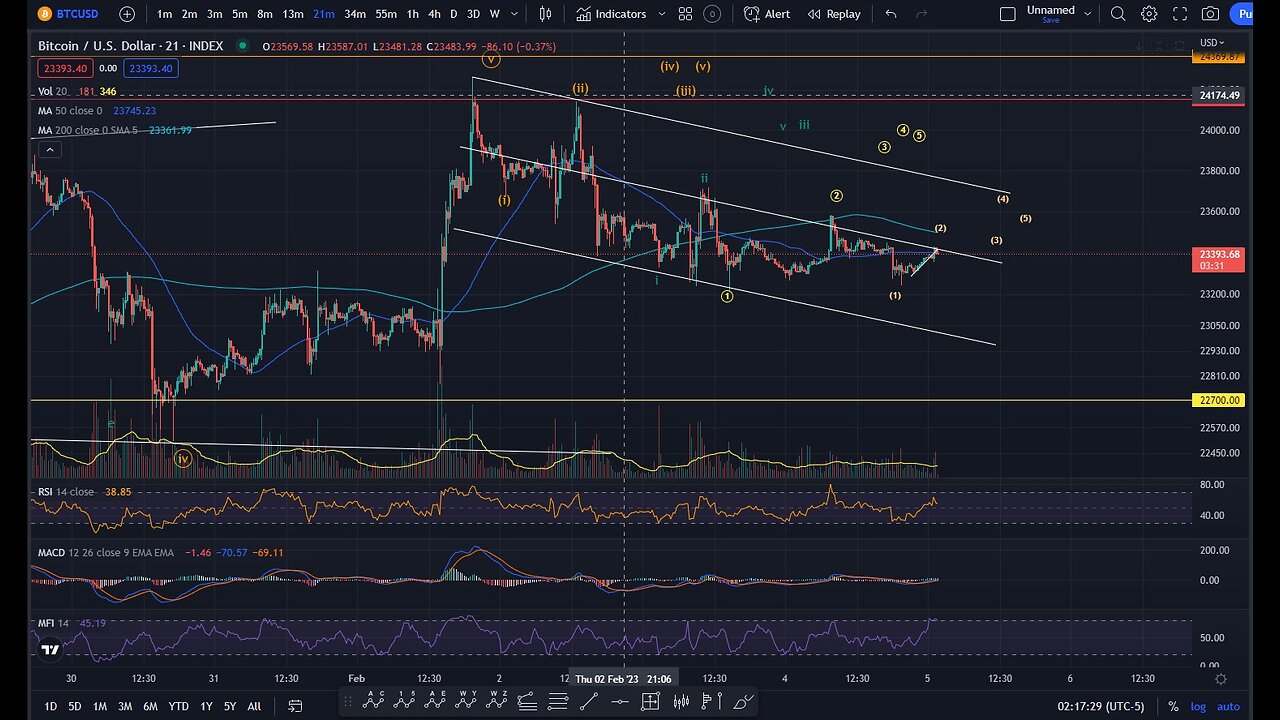Viewport: 1280px width, 720px height.
Task: Switch to the 13m interval
Action: (x=293, y=14)
